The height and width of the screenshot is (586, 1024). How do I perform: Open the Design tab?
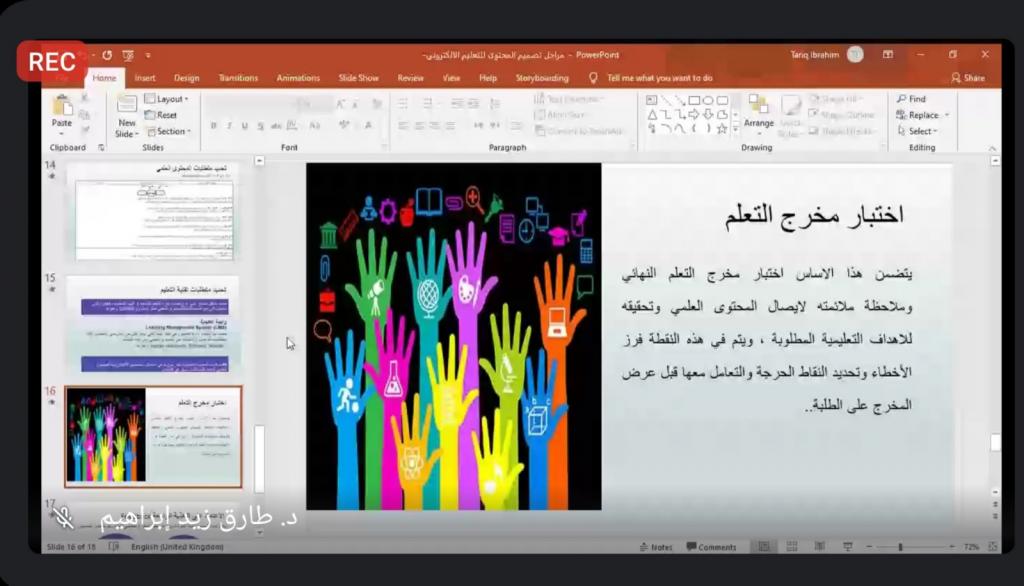tap(186, 78)
